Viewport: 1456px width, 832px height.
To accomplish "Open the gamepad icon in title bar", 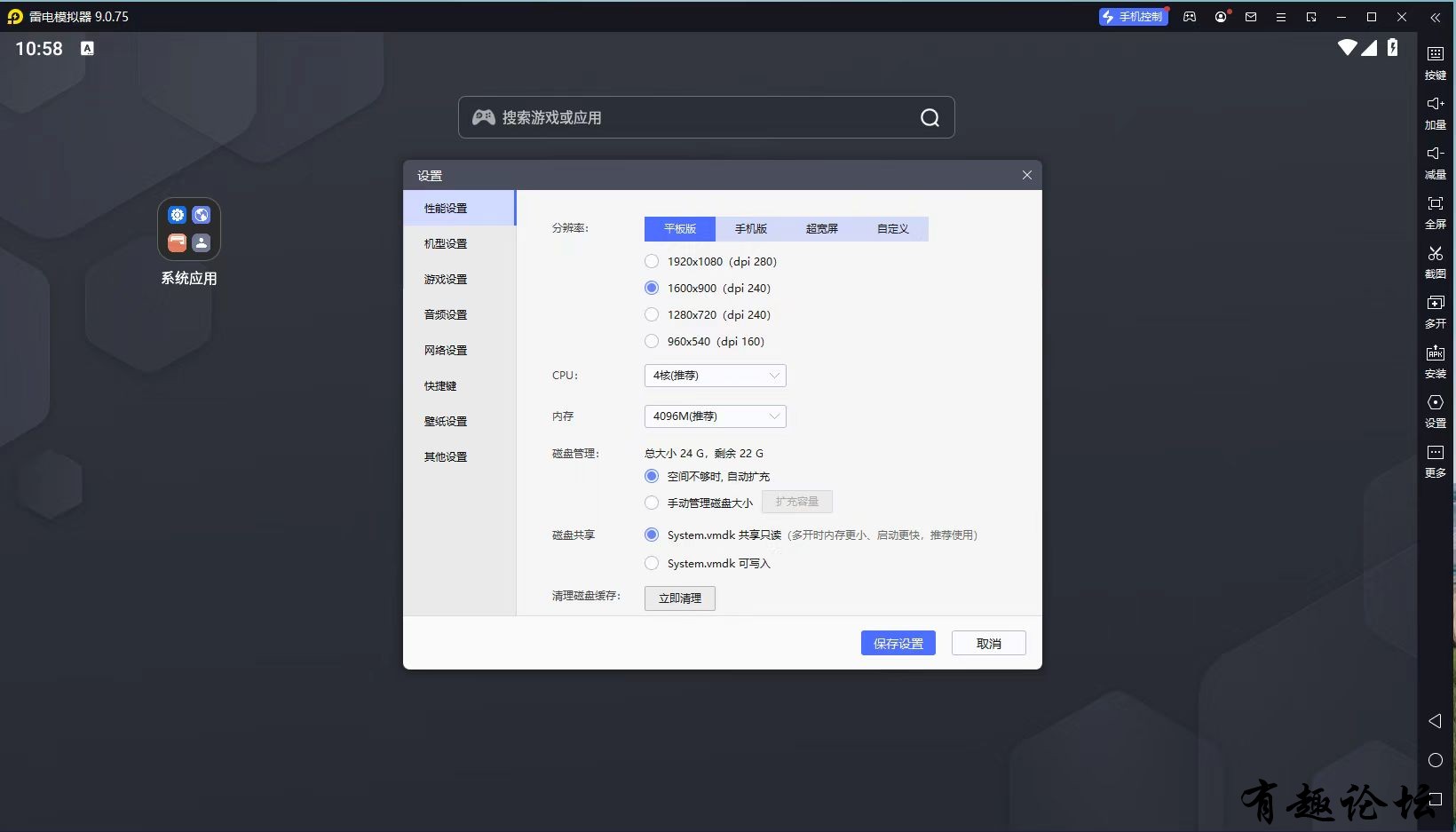I will pyautogui.click(x=1190, y=17).
